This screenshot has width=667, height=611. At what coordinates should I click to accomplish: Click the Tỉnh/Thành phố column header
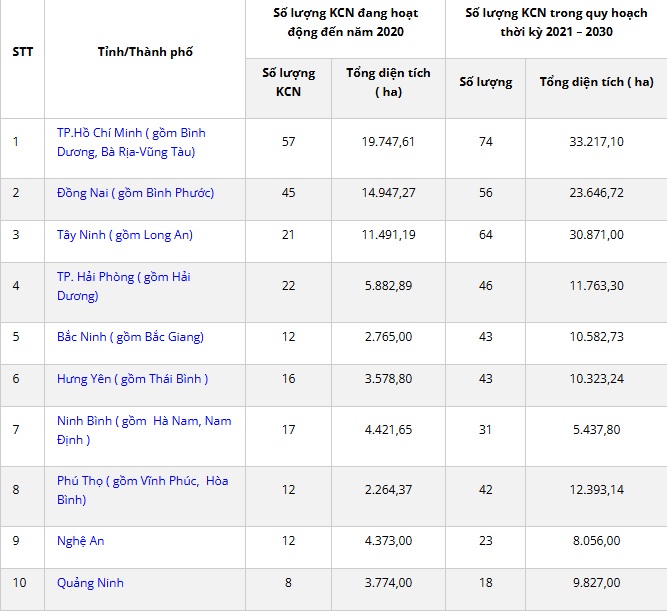(x=145, y=52)
